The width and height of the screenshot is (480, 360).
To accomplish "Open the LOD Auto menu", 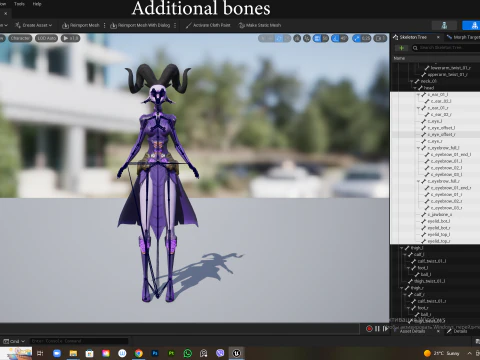I will pyautogui.click(x=46, y=38).
